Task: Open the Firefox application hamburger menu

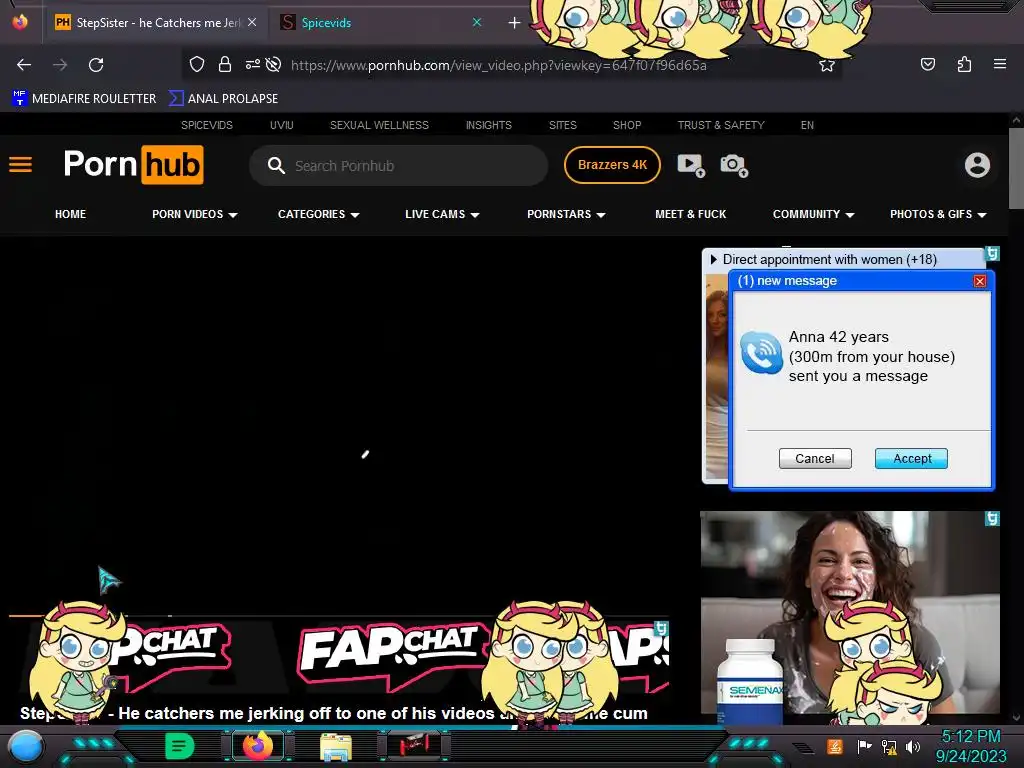Action: pos(1000,64)
